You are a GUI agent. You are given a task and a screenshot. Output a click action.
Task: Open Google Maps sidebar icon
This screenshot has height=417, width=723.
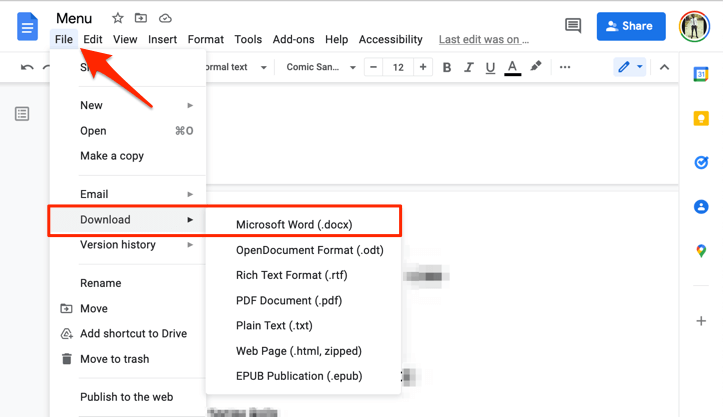click(701, 251)
